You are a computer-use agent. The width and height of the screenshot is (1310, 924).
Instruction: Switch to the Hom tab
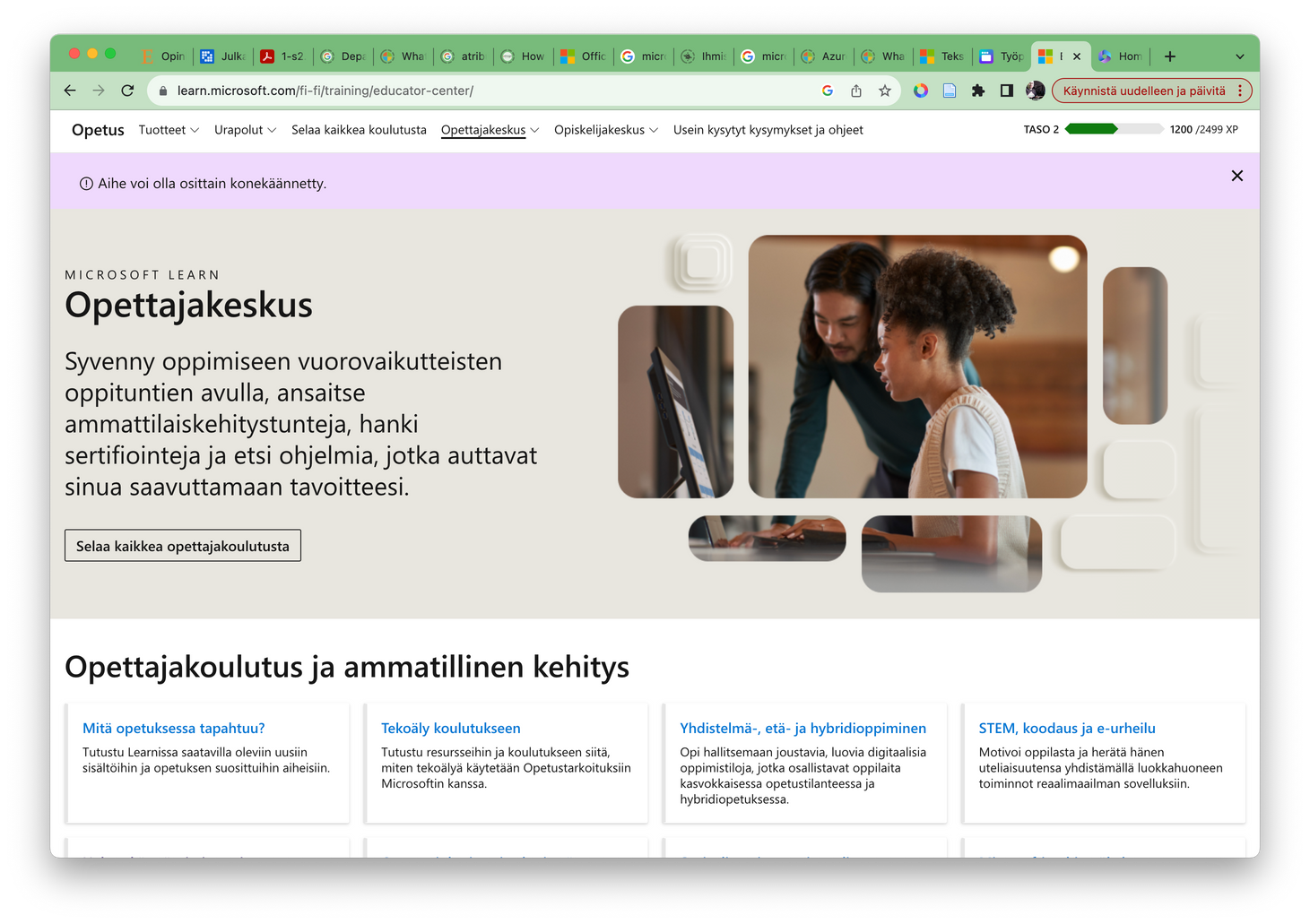(1121, 56)
